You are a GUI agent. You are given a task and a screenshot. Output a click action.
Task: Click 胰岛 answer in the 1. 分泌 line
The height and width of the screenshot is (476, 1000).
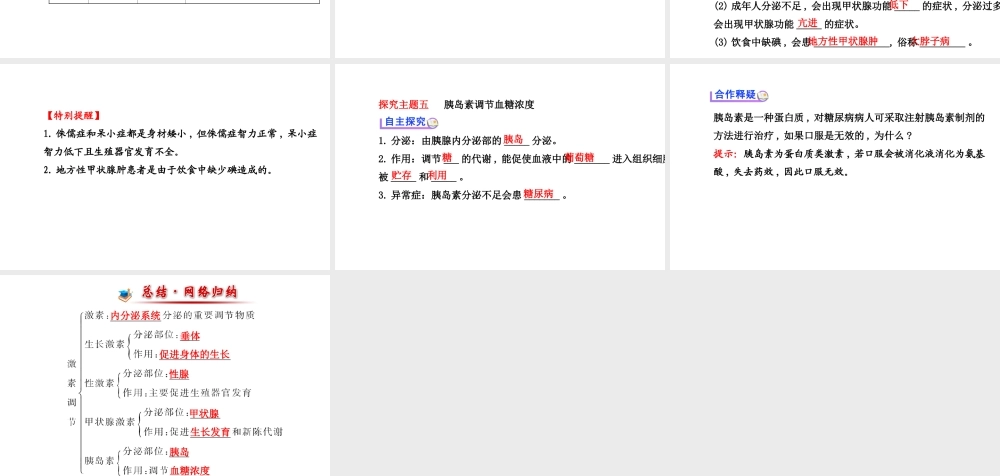(513, 140)
